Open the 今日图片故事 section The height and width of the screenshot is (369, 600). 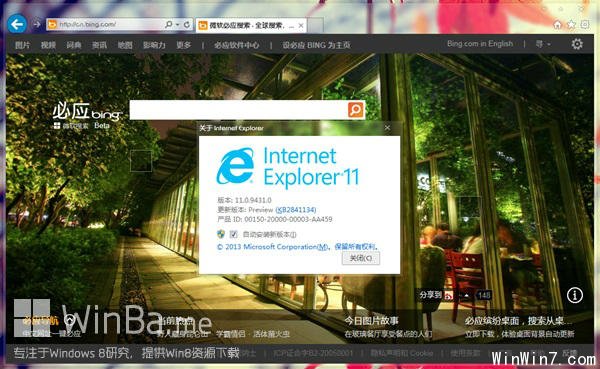pyautogui.click(x=371, y=321)
